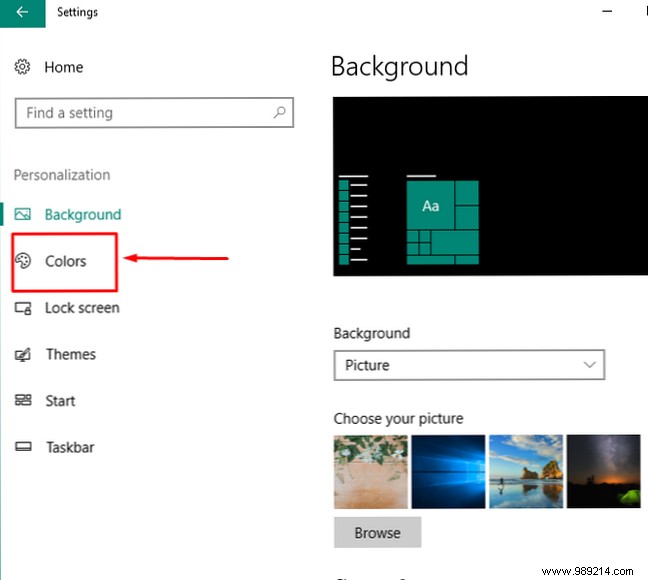Open the Taskbar section

[70, 447]
